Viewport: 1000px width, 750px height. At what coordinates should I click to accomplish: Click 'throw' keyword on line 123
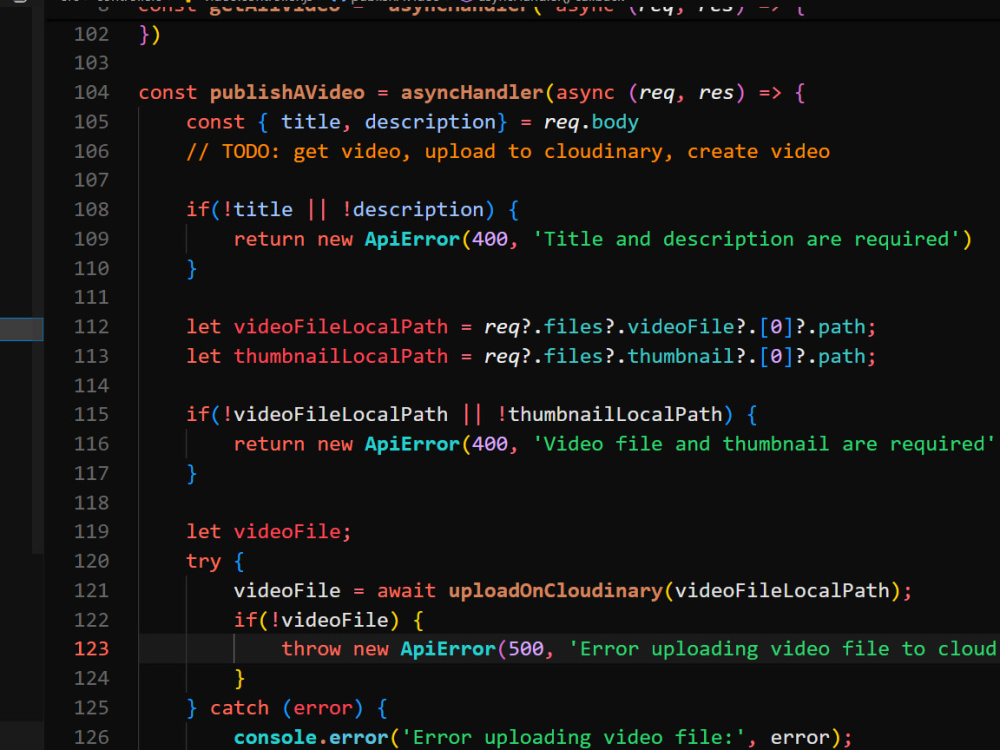pyautogui.click(x=311, y=649)
